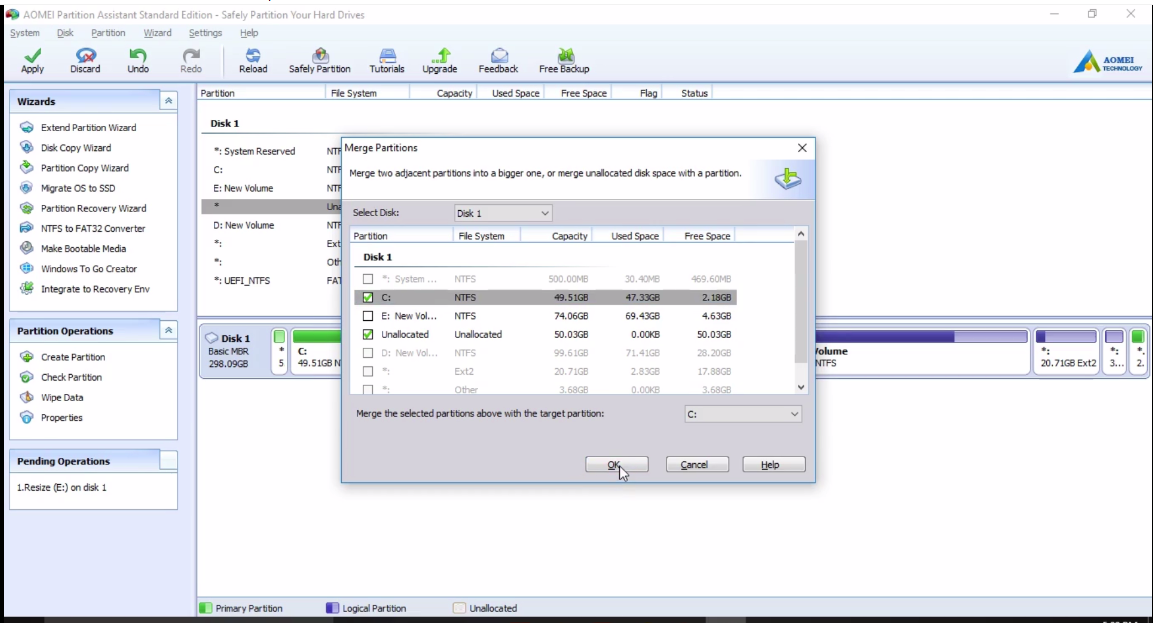Collapse the Wizards panel
1153x623 pixels.
point(168,101)
